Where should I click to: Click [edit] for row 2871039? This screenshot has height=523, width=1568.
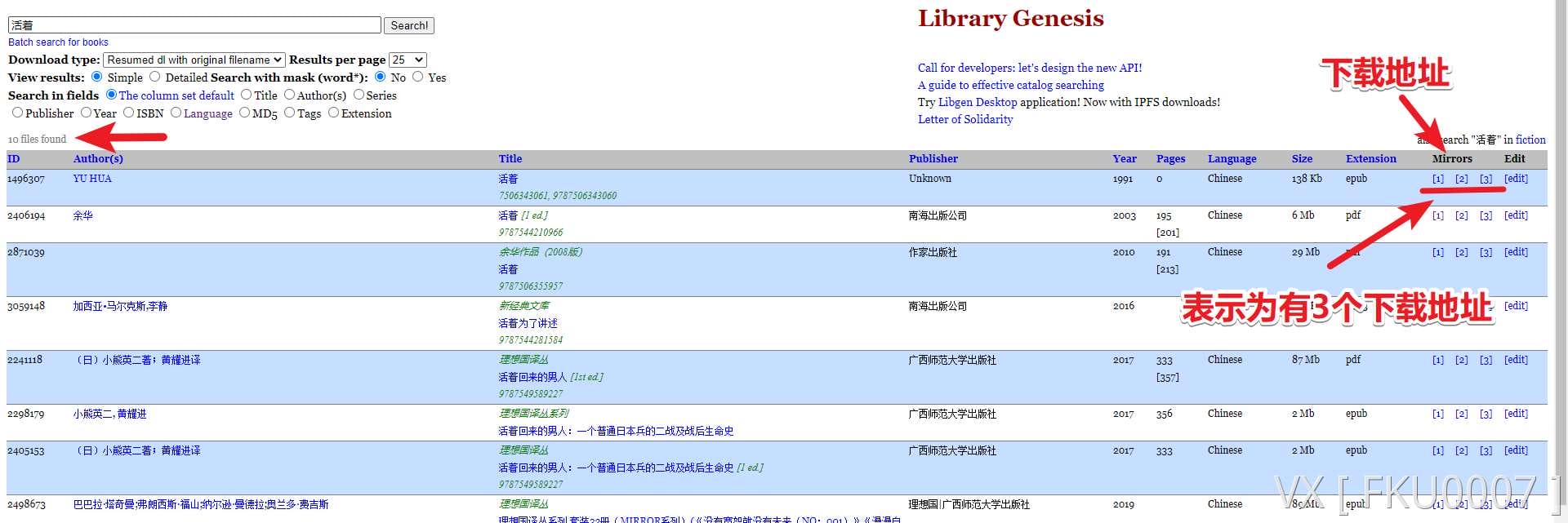click(1516, 252)
